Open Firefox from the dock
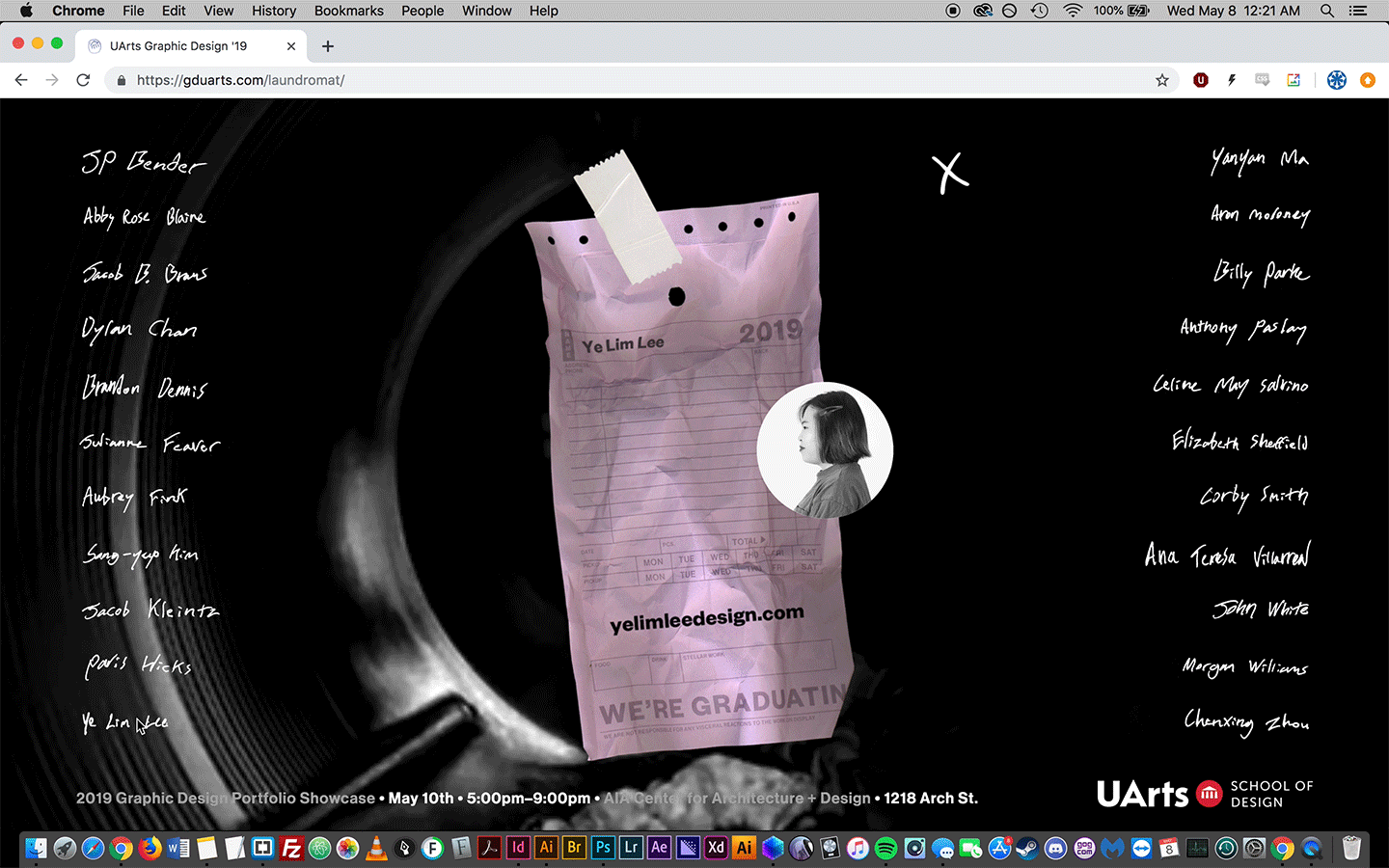This screenshot has width=1389, height=868. tap(150, 848)
